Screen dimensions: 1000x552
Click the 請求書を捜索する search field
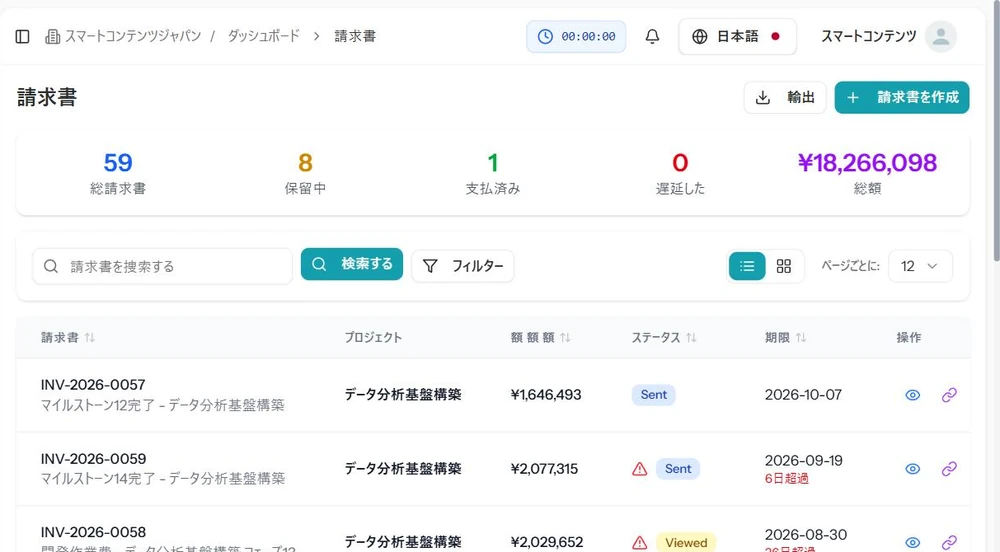click(x=163, y=266)
